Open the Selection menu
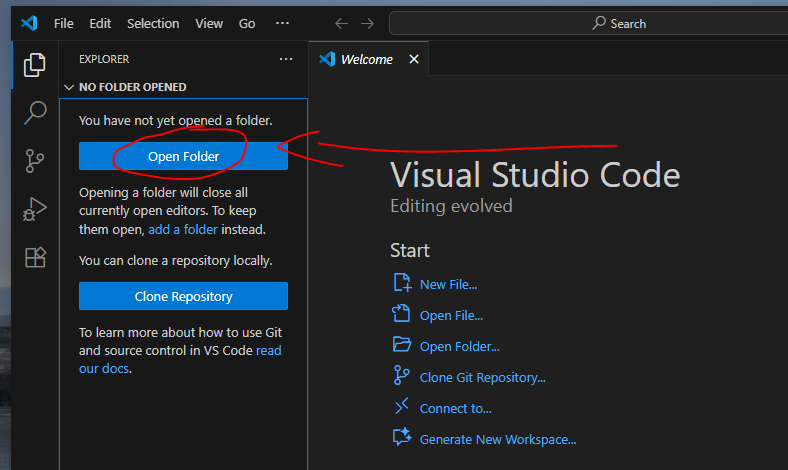The image size is (788, 470). coord(153,23)
